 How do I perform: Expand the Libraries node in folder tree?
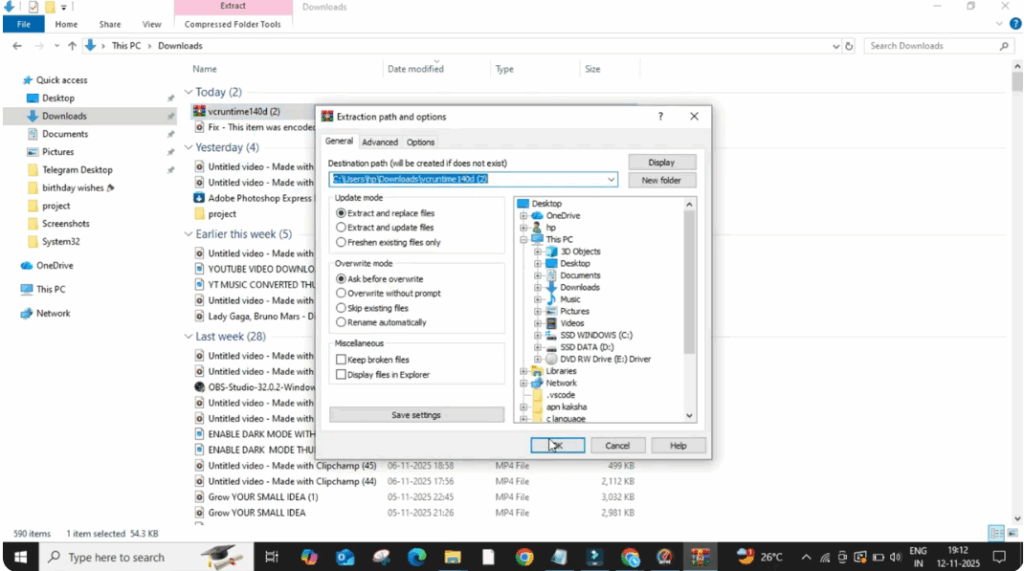click(523, 371)
